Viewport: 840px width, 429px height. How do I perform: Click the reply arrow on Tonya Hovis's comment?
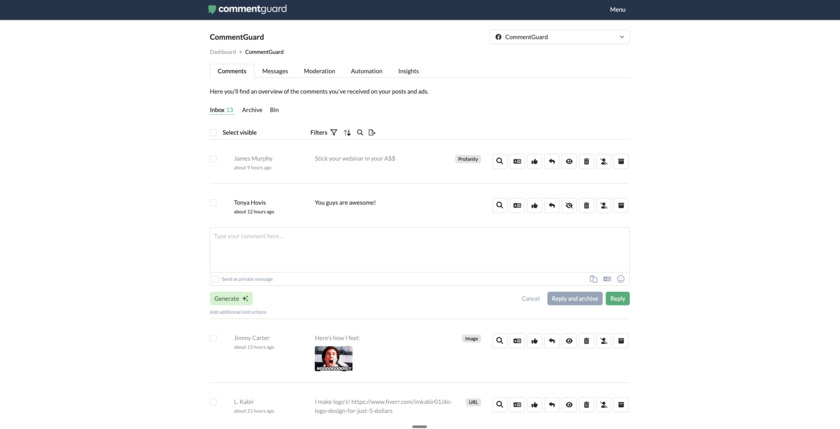click(552, 205)
